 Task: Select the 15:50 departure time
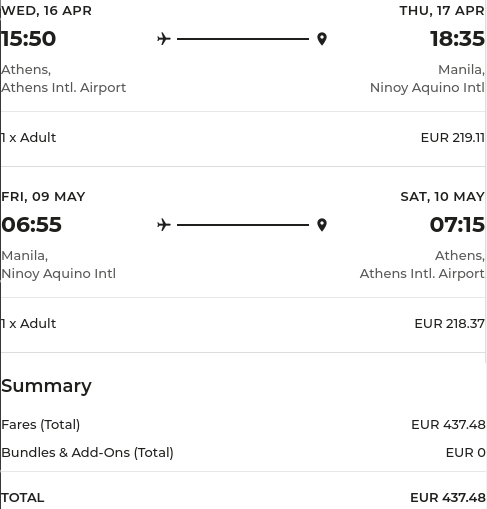29,39
